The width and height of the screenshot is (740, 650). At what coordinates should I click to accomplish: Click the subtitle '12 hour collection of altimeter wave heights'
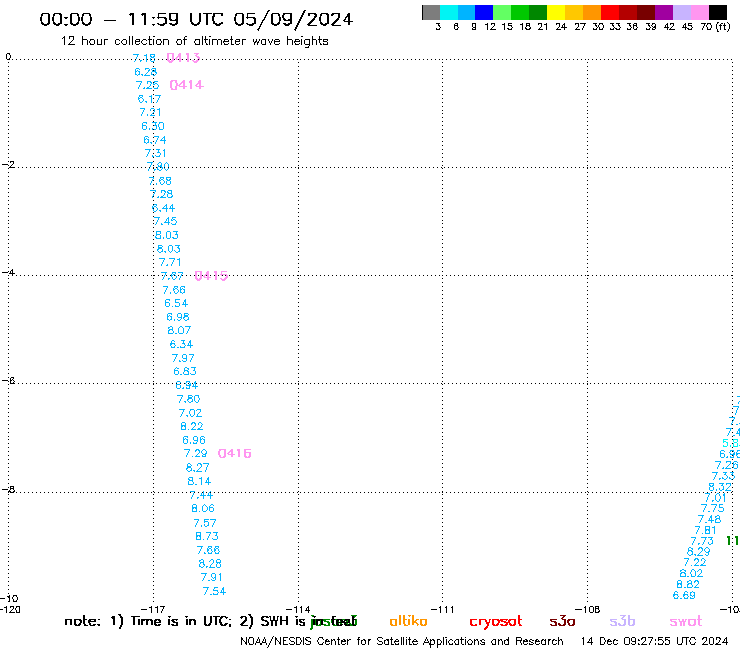194,41
